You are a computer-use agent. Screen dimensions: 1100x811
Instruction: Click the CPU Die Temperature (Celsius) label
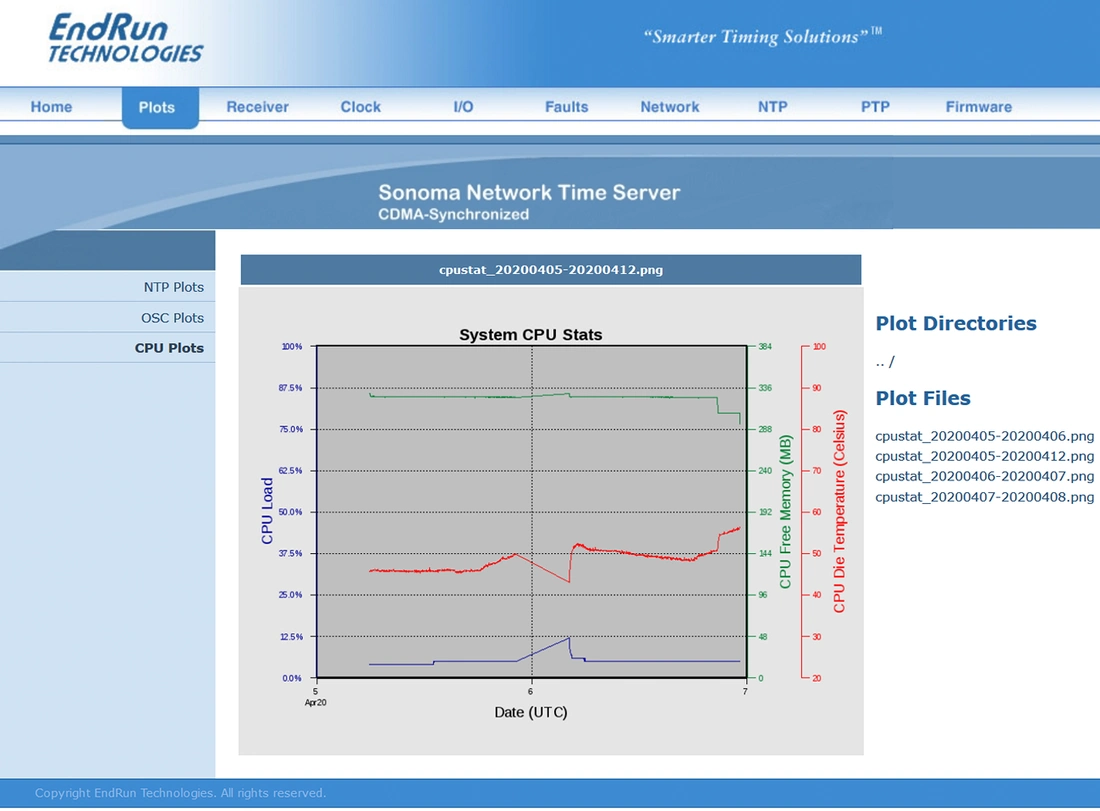click(839, 511)
